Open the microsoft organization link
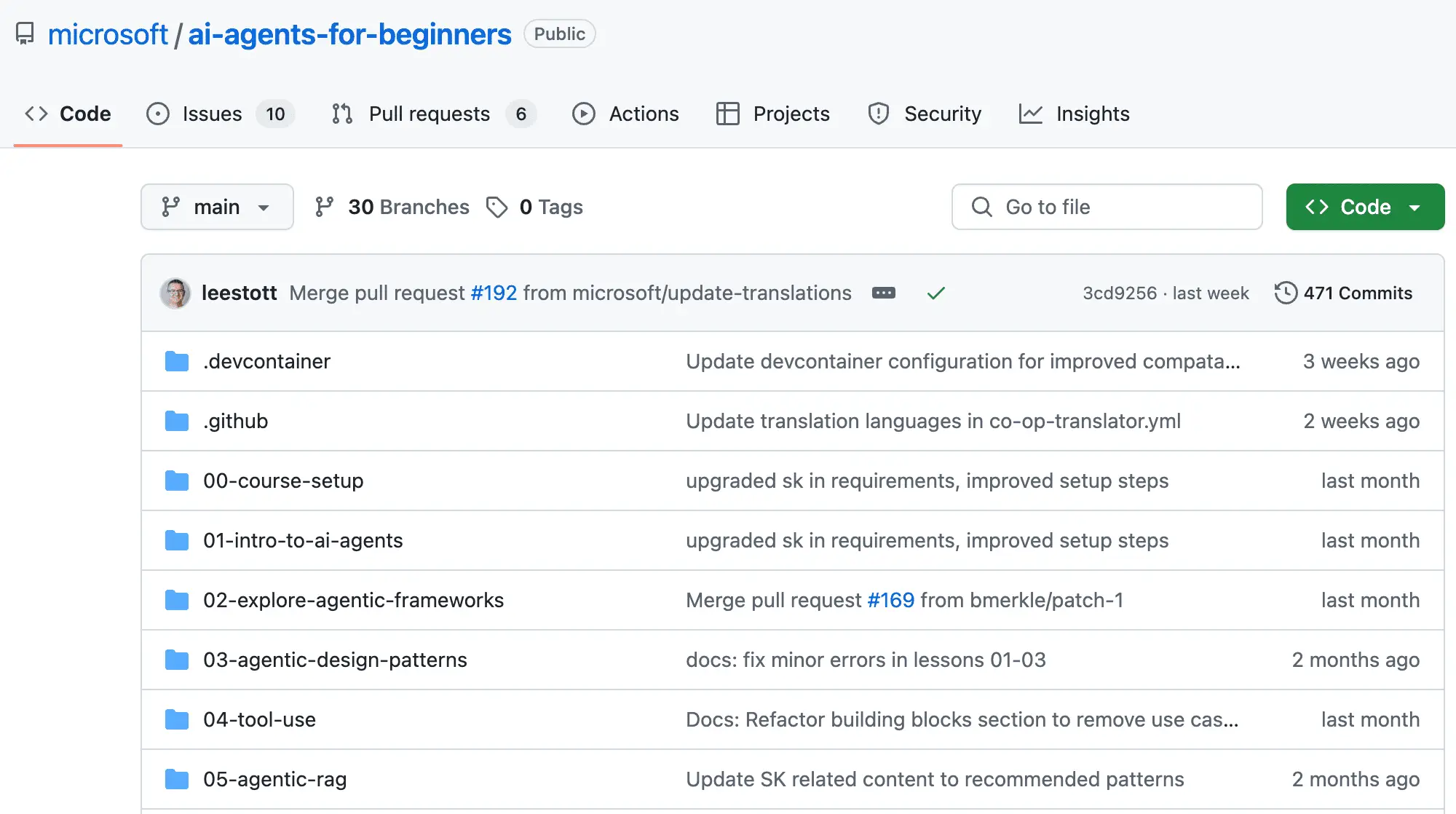The image size is (1456, 814). click(108, 34)
